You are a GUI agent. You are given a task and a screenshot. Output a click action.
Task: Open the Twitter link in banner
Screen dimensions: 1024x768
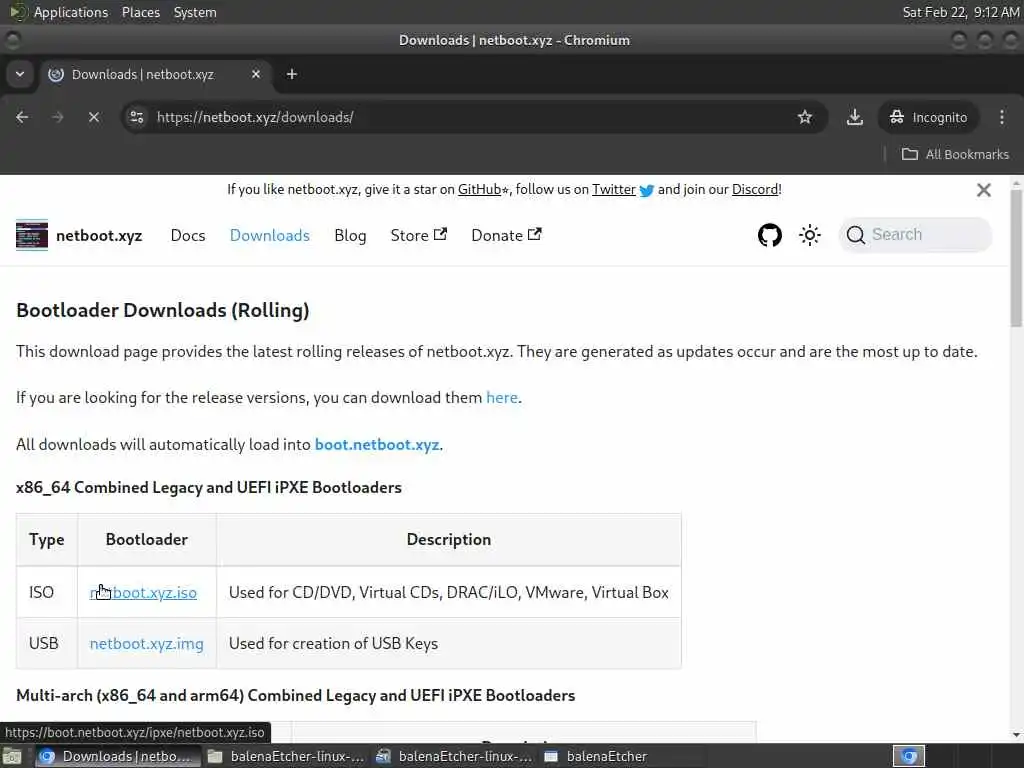(613, 189)
